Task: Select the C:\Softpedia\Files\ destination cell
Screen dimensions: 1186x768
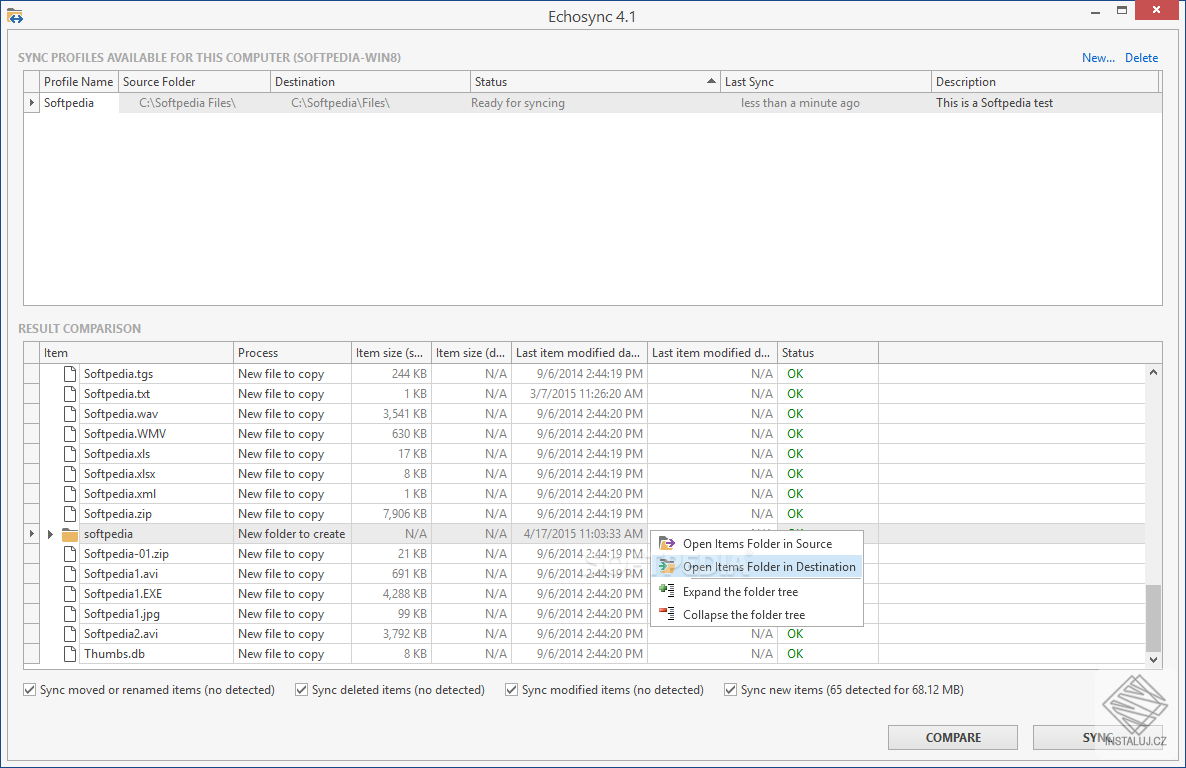Action: pos(370,103)
